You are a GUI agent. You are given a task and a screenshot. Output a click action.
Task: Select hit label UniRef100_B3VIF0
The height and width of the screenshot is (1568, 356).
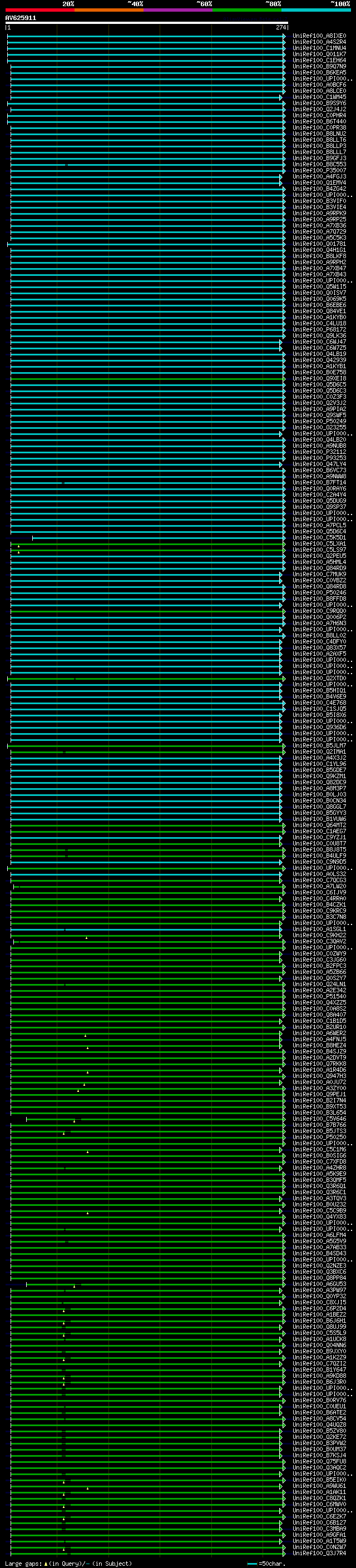[x=319, y=201]
